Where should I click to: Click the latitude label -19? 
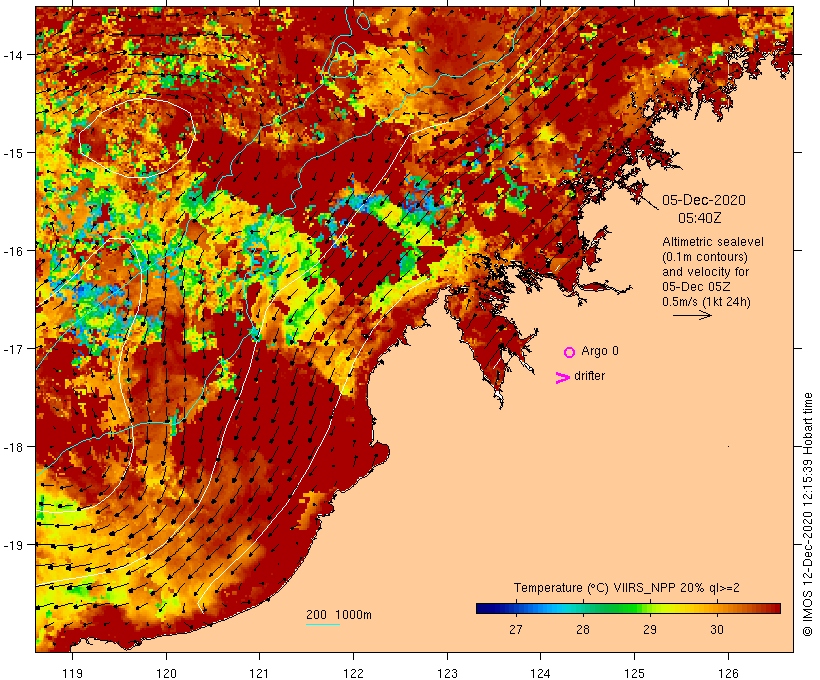point(13,545)
